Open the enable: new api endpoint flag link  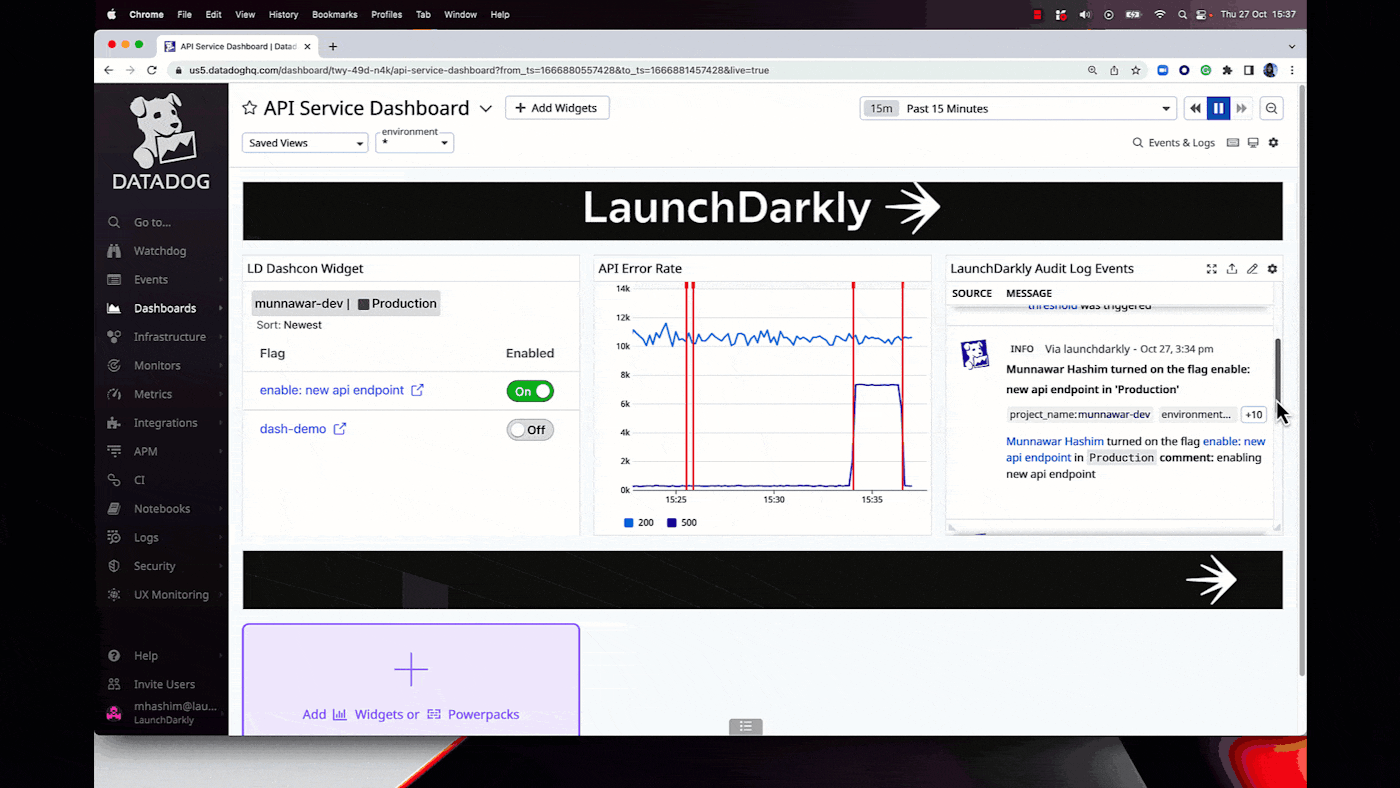(x=332, y=390)
